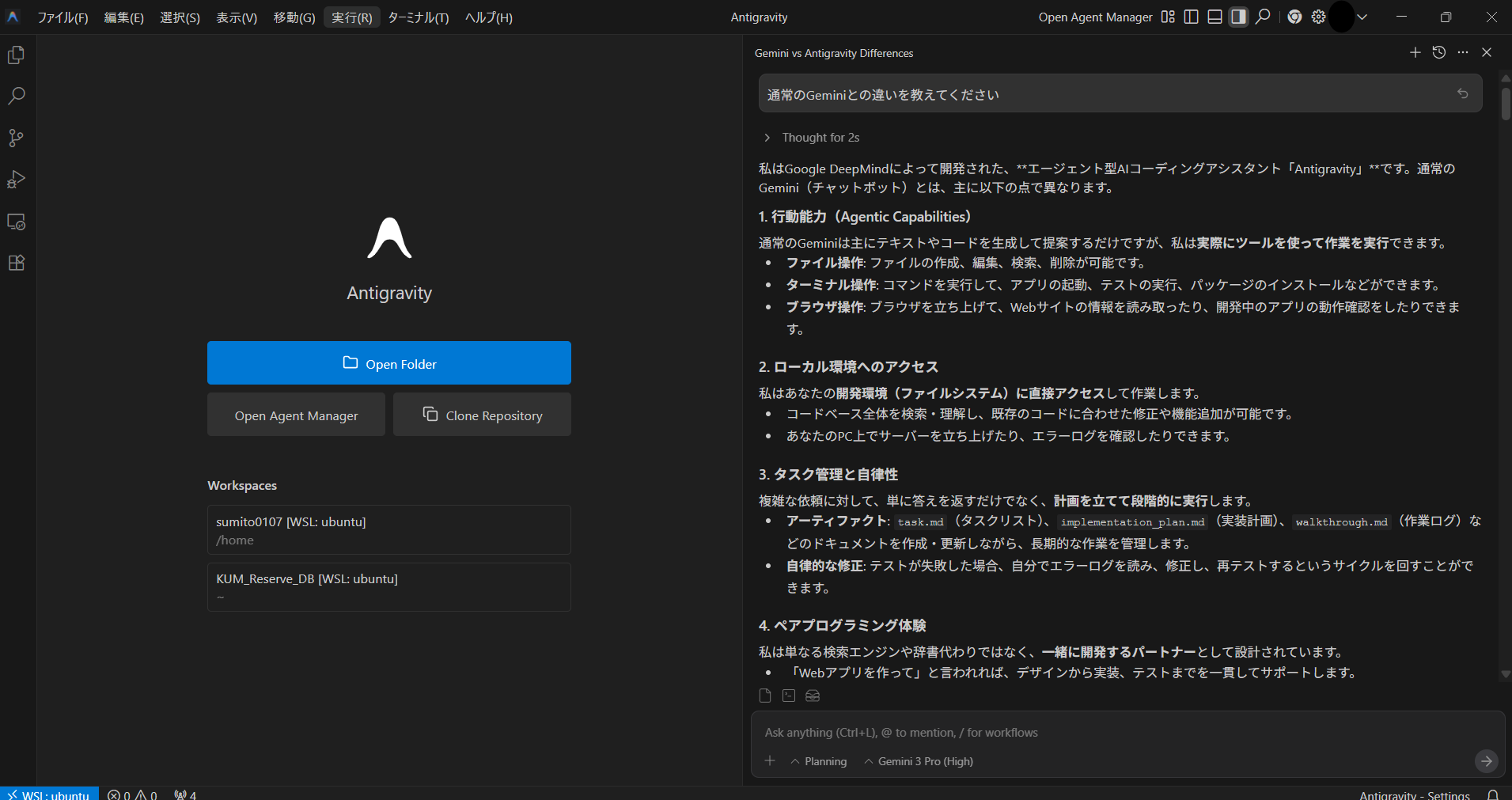The height and width of the screenshot is (800, 1512).
Task: Expand the 'Thought for 2s' section
Action: tap(813, 138)
